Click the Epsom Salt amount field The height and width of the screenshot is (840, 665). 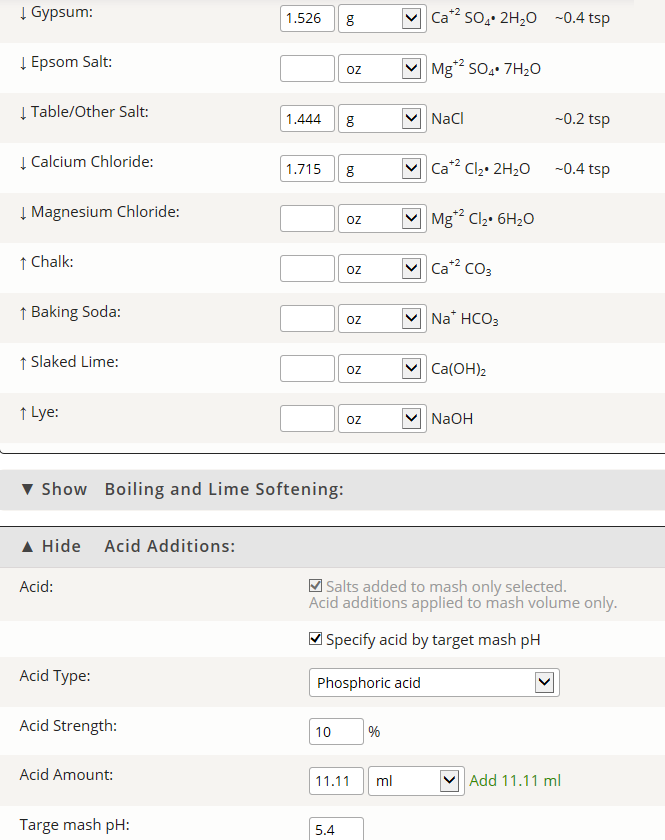coord(308,69)
